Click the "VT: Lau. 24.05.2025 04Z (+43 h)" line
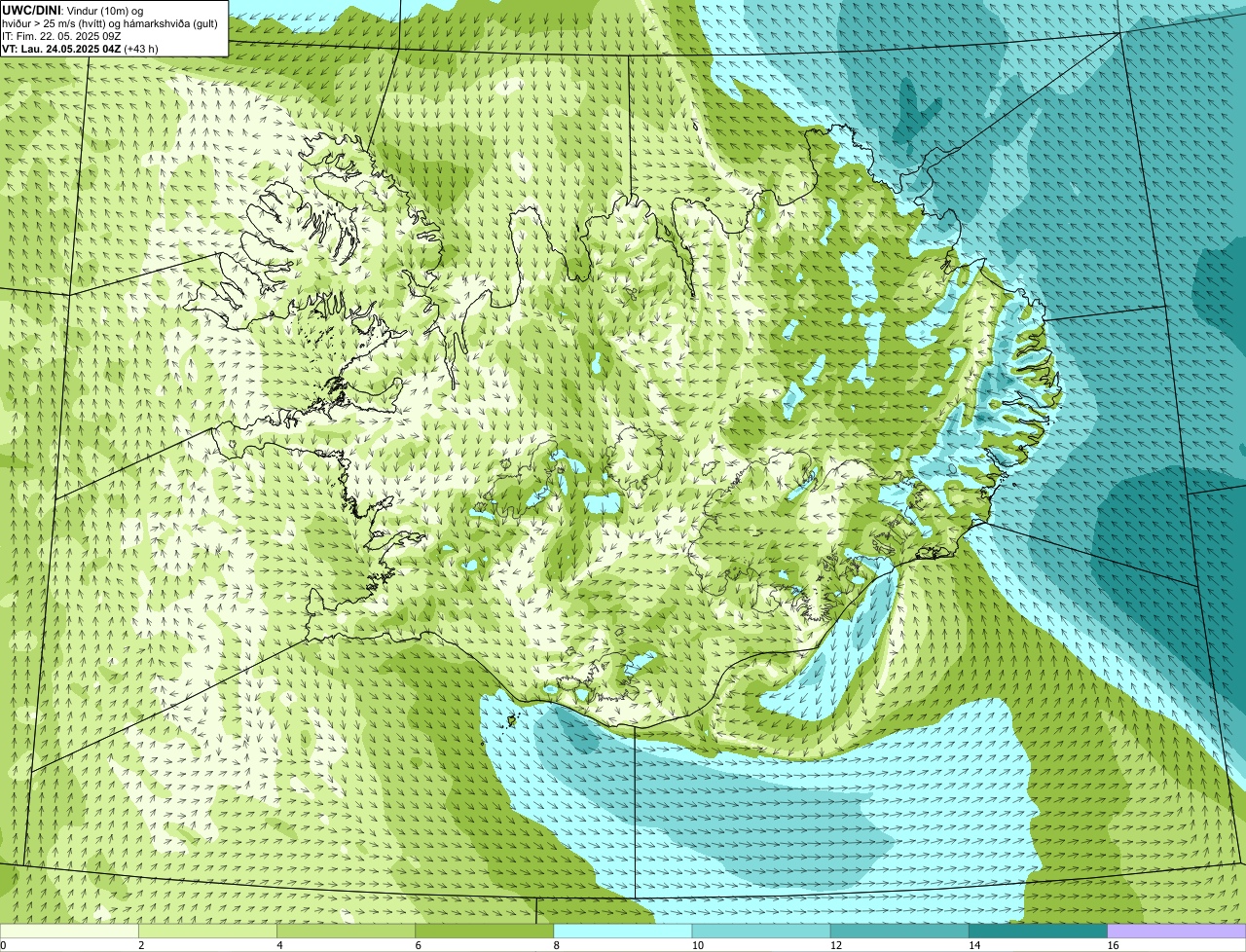Image resolution: width=1246 pixels, height=952 pixels. [80, 49]
